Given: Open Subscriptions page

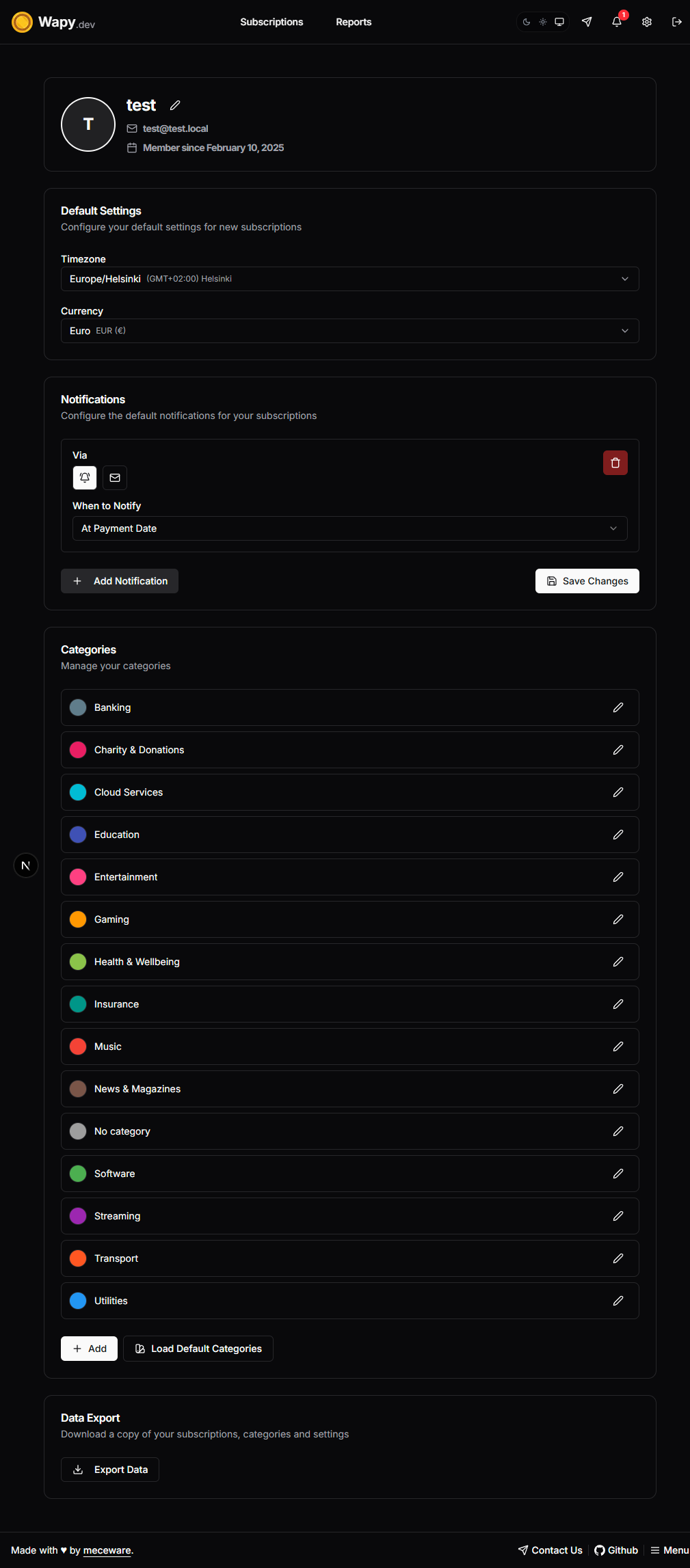Looking at the screenshot, I should tap(271, 22).
